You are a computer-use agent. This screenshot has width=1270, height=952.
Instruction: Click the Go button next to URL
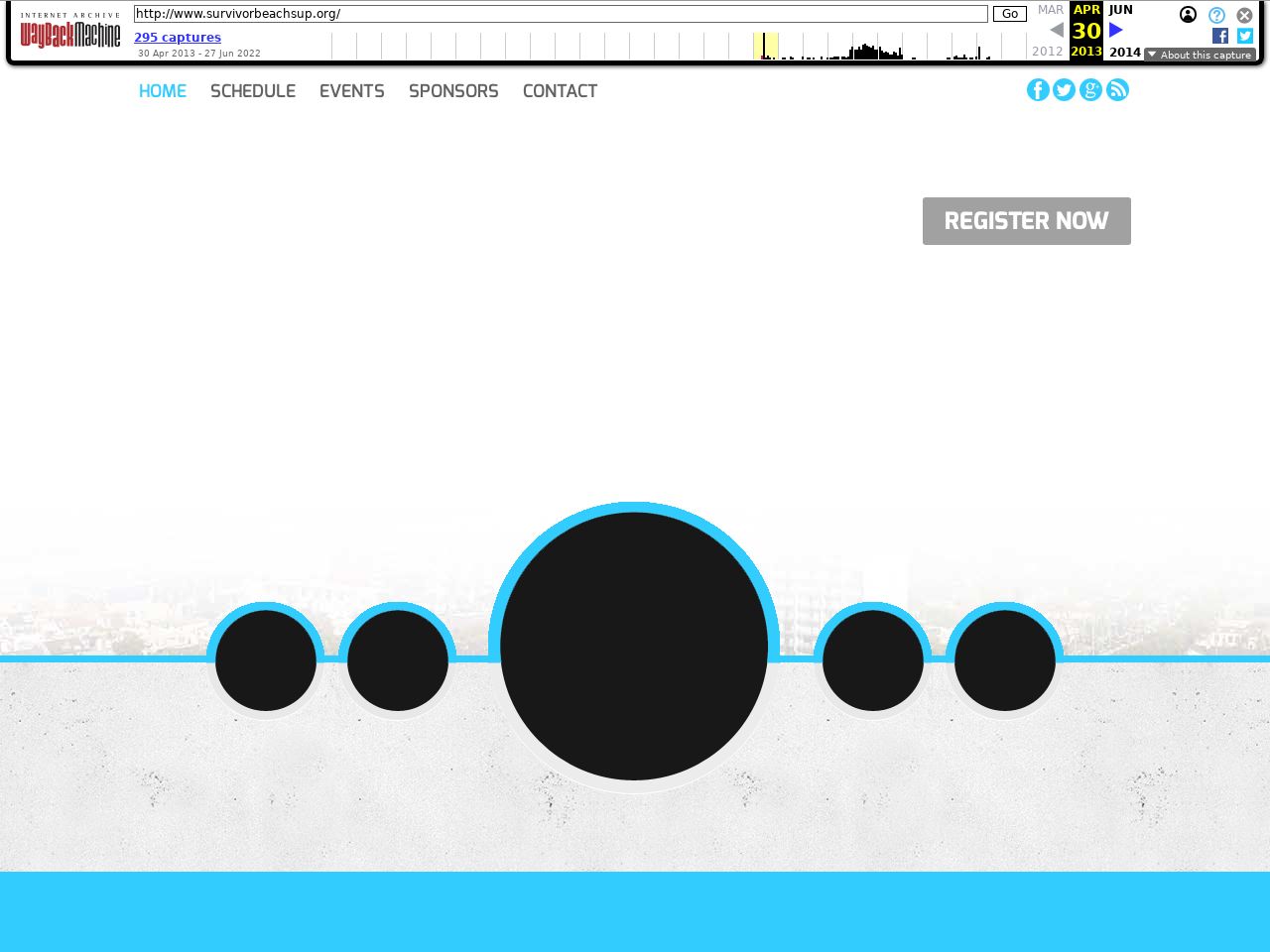pyautogui.click(x=1009, y=14)
